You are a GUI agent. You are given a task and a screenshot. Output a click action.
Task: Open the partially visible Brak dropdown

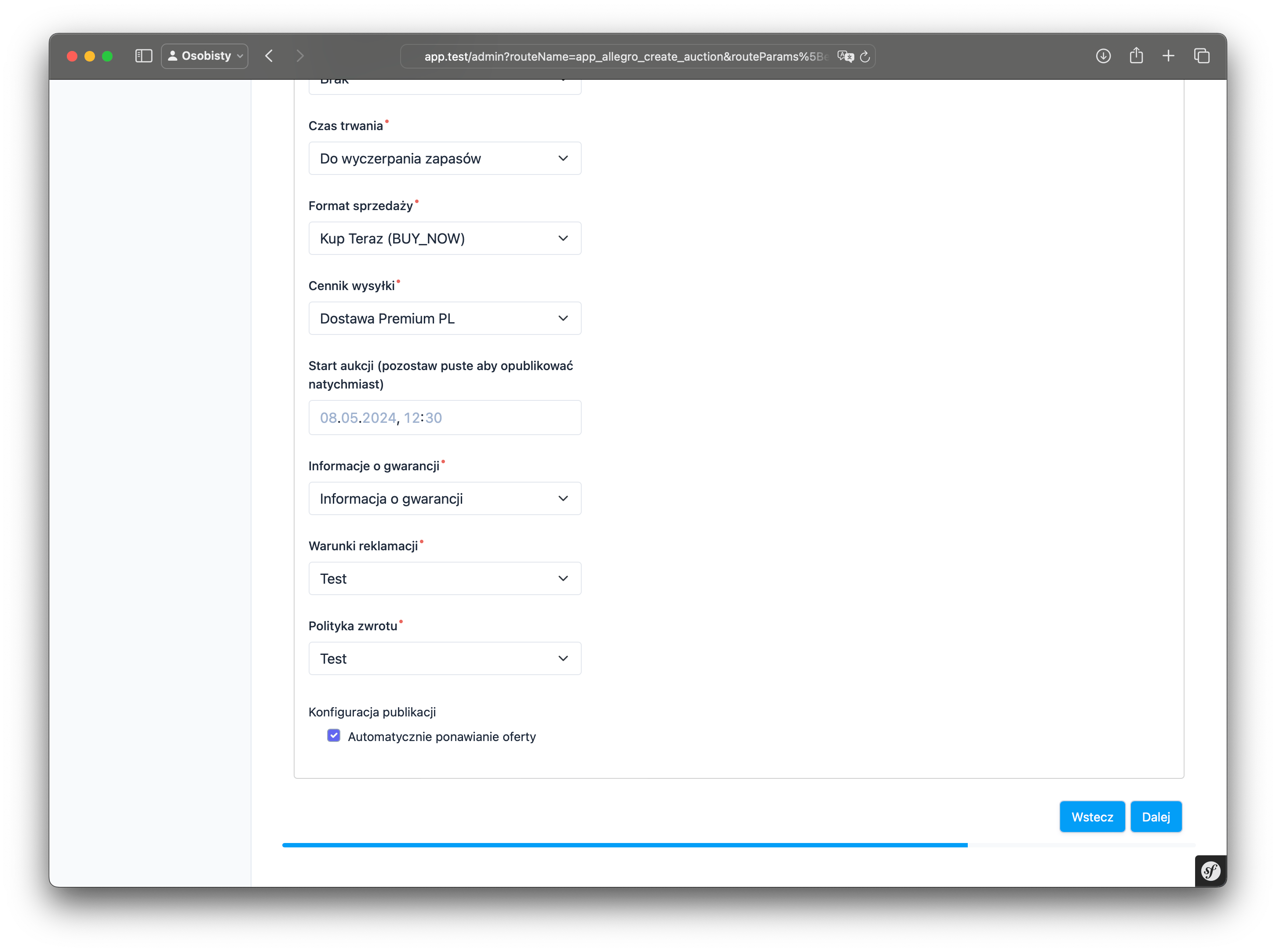445,87
